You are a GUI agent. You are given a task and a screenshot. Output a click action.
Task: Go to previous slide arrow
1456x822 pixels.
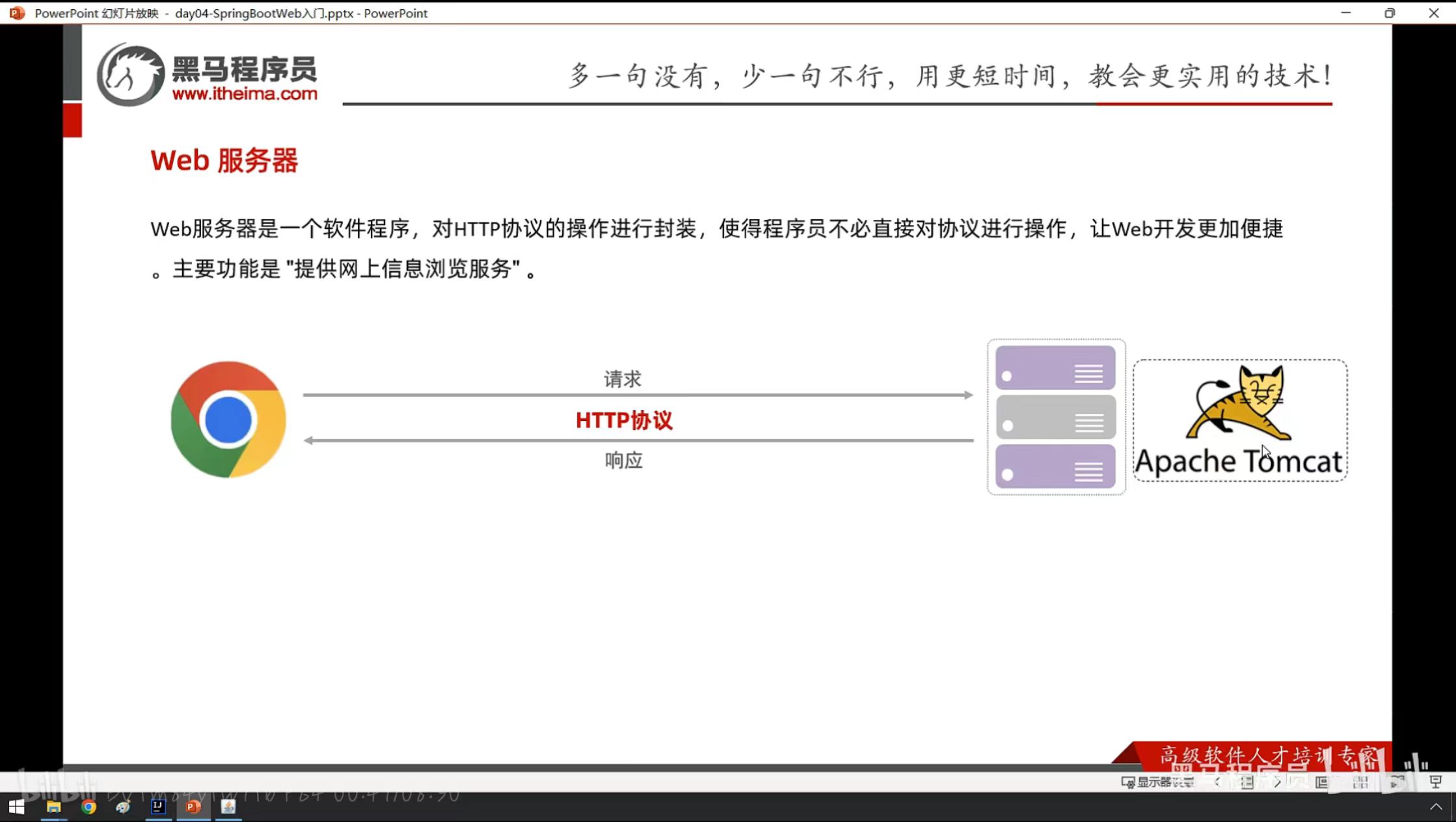click(1217, 782)
